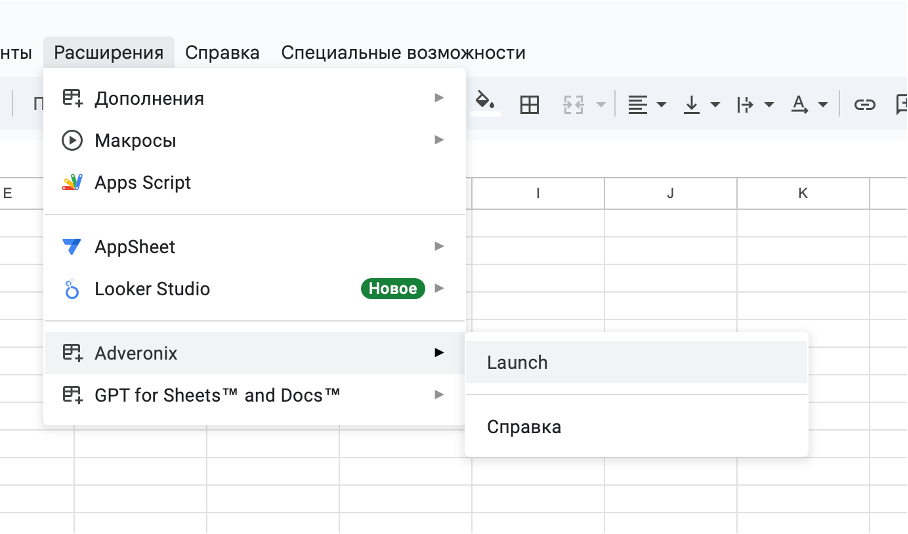Expand Дополнения submenu arrow
The image size is (908, 534).
pos(439,98)
